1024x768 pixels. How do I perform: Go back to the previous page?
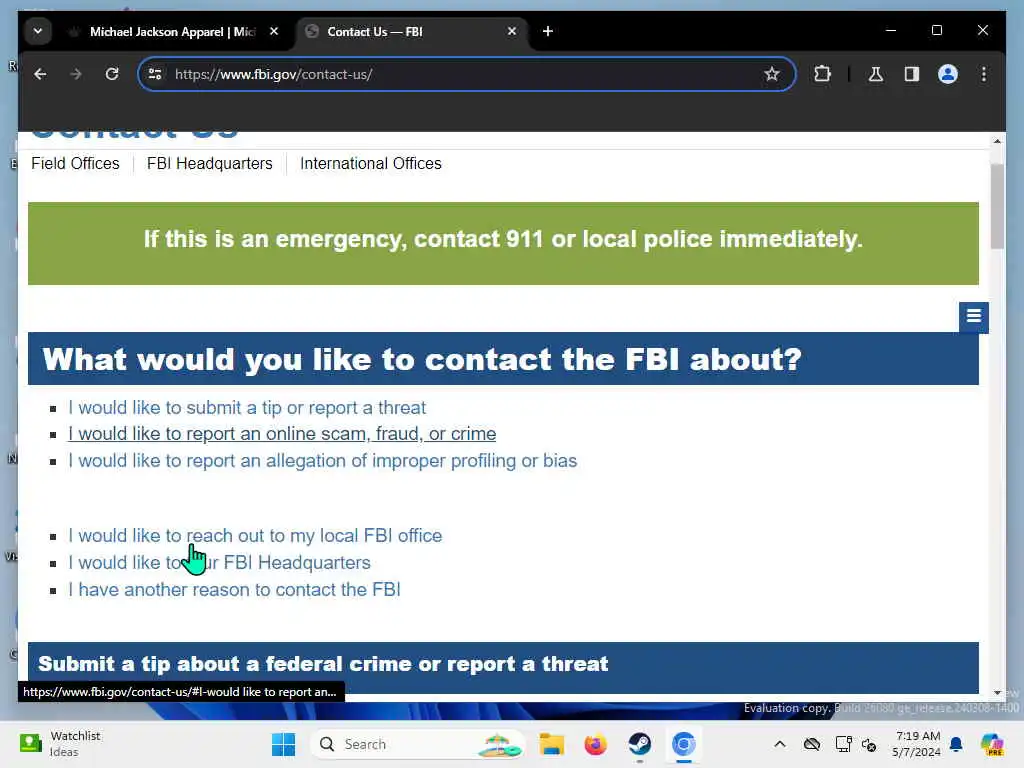40,74
